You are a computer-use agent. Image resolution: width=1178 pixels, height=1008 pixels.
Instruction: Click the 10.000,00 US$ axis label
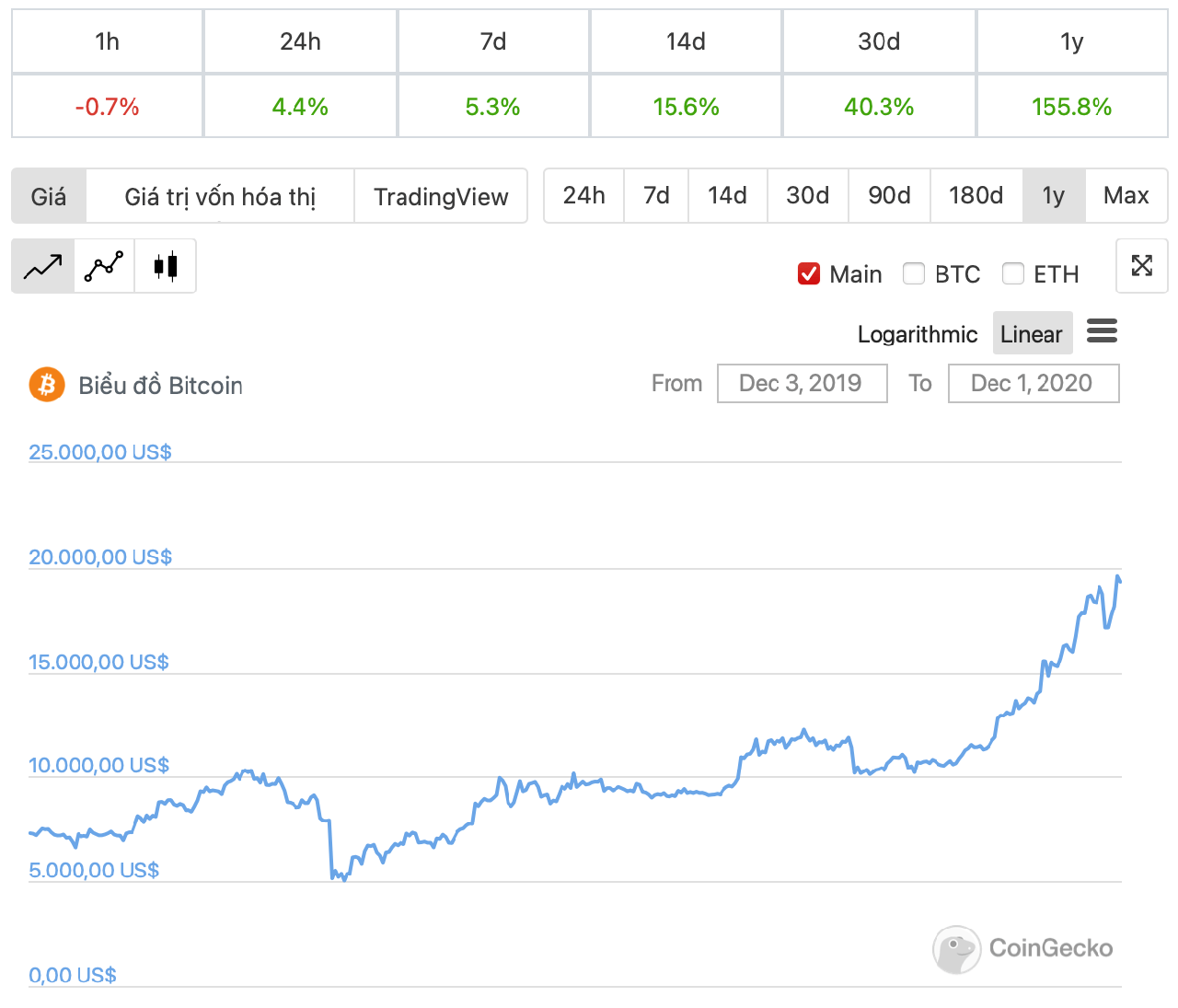[x=98, y=765]
